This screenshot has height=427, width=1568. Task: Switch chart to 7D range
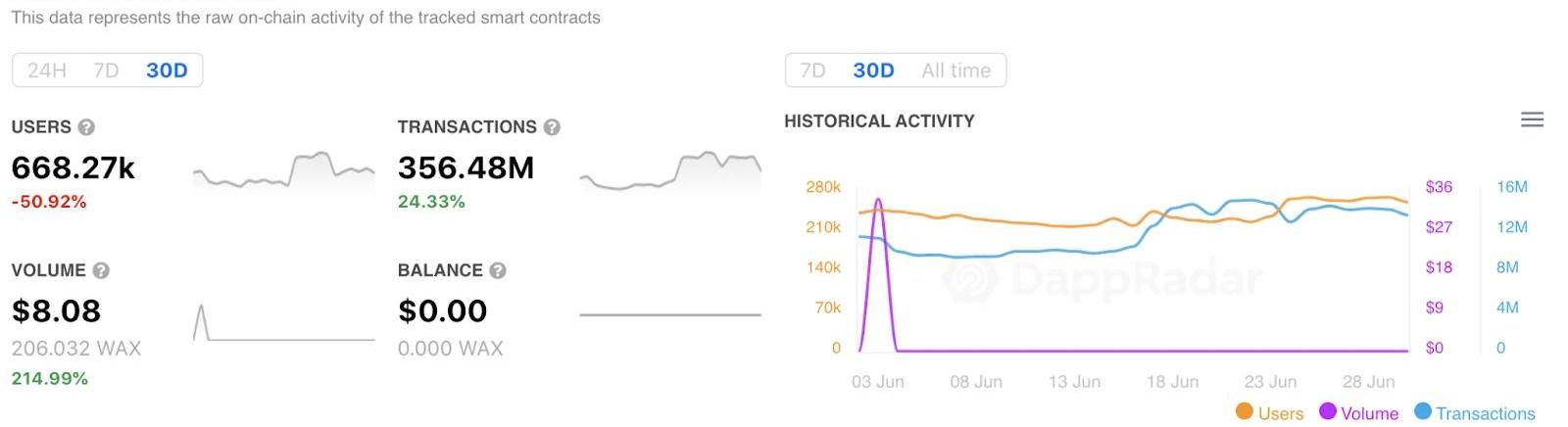click(x=812, y=71)
